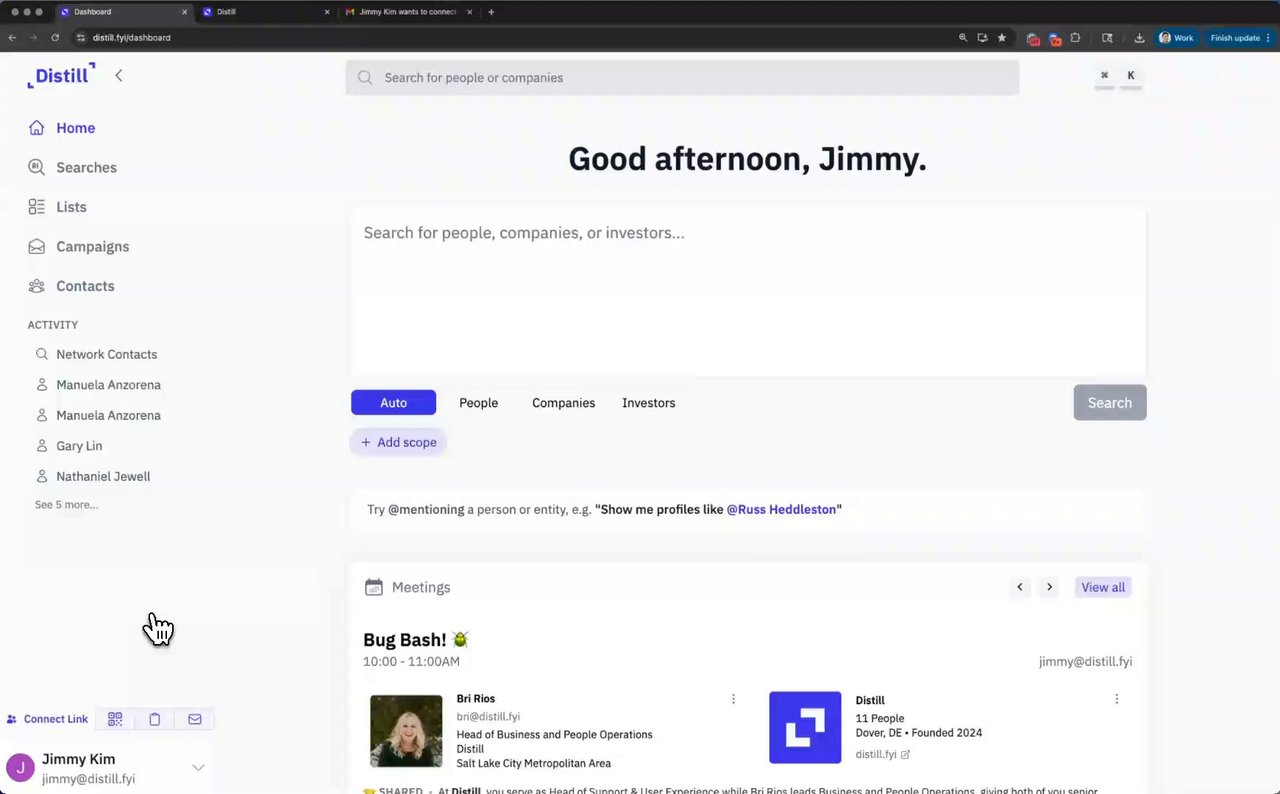The width and height of the screenshot is (1280, 794).
Task: Click the Bri Rios name
Action: (x=476, y=699)
